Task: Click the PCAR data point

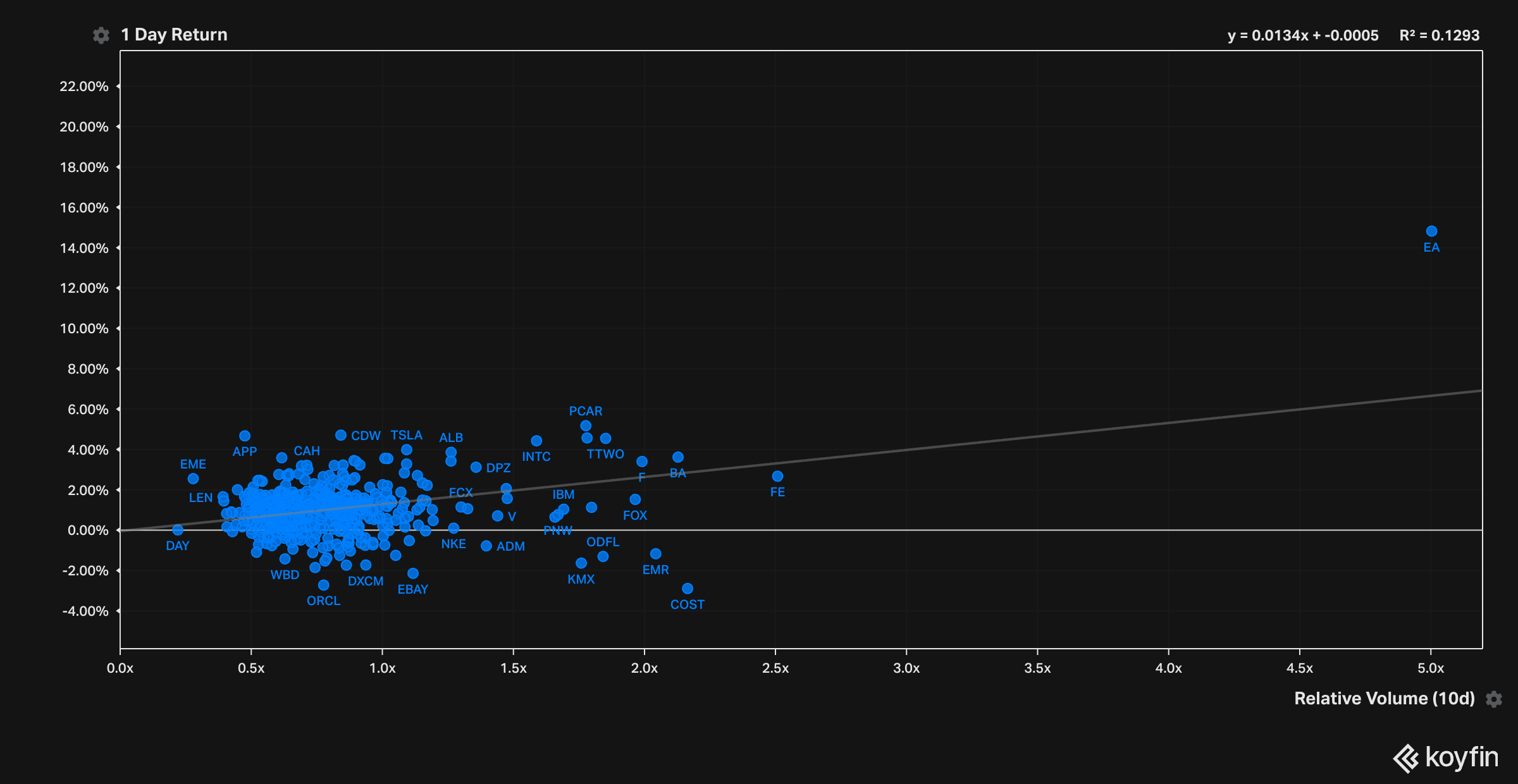Action: (586, 426)
